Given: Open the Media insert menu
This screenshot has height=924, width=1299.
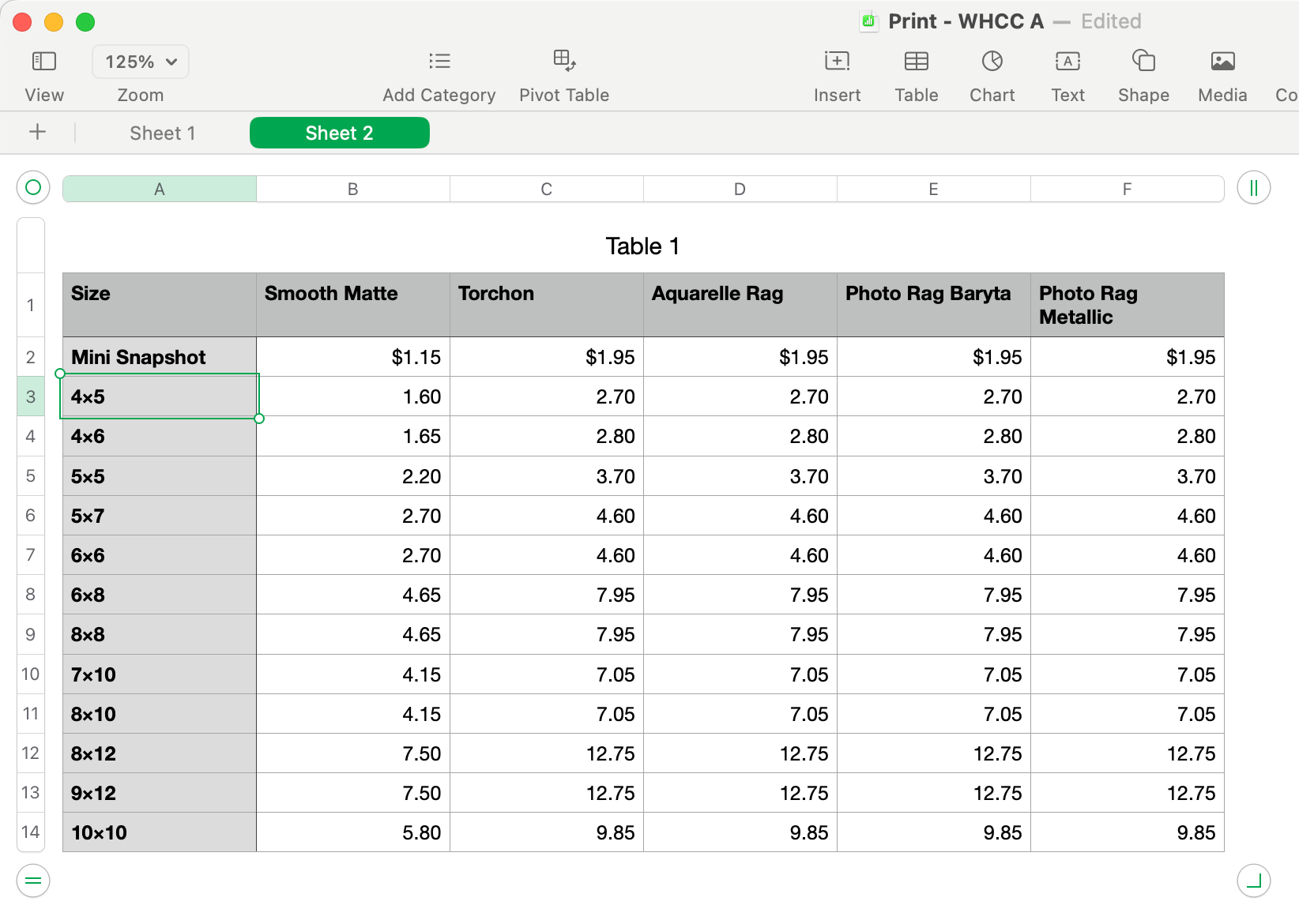Looking at the screenshot, I should [x=1222, y=62].
